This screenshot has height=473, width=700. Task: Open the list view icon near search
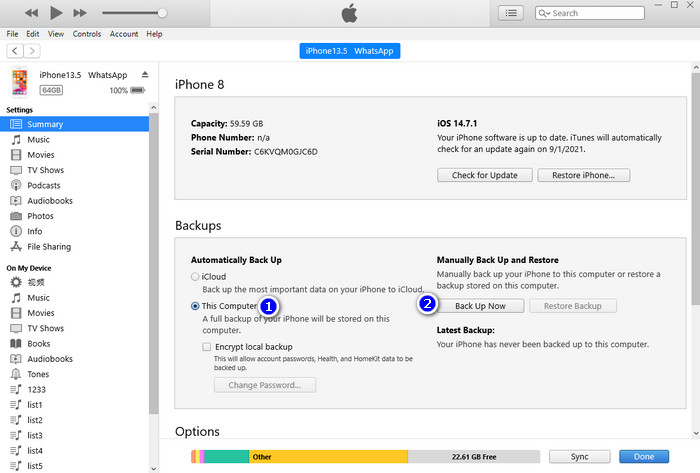pos(511,13)
